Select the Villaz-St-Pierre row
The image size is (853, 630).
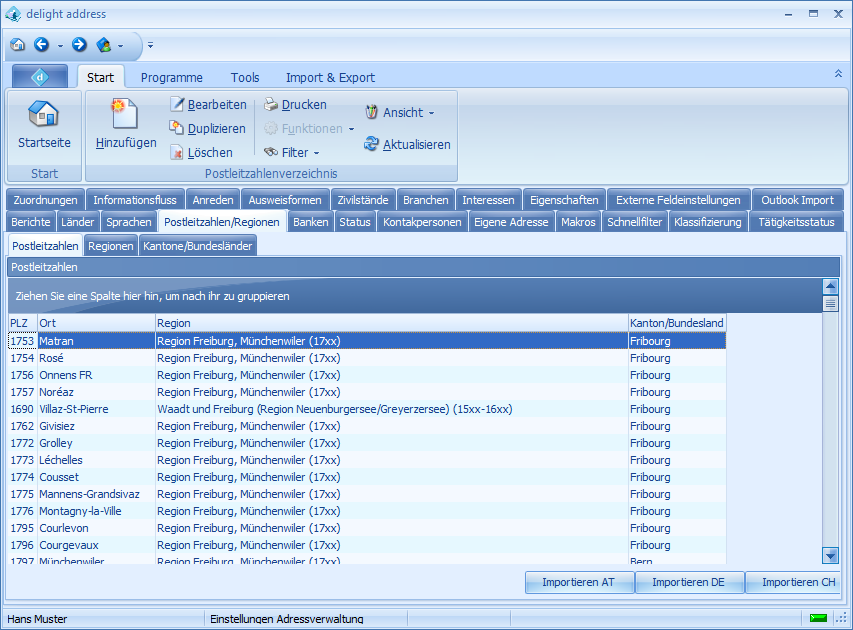point(74,409)
